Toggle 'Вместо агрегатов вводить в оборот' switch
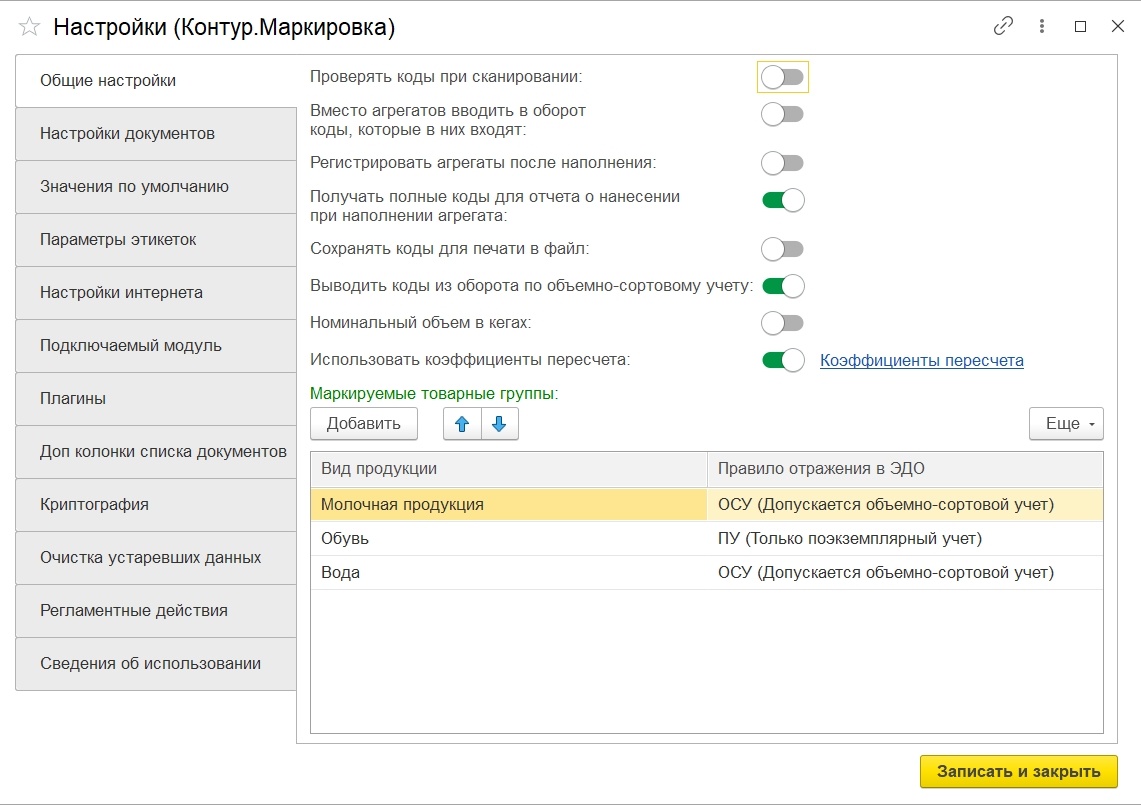The height and width of the screenshot is (805, 1141). [783, 114]
